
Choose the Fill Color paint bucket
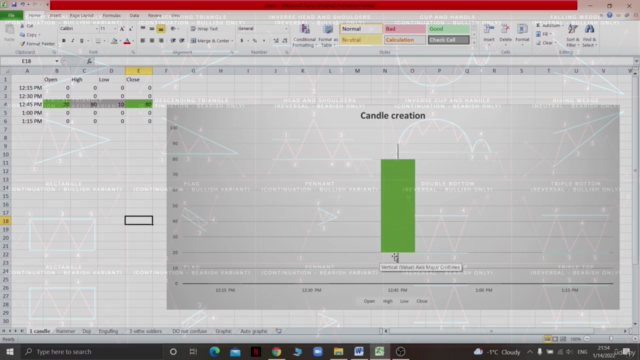pos(114,41)
